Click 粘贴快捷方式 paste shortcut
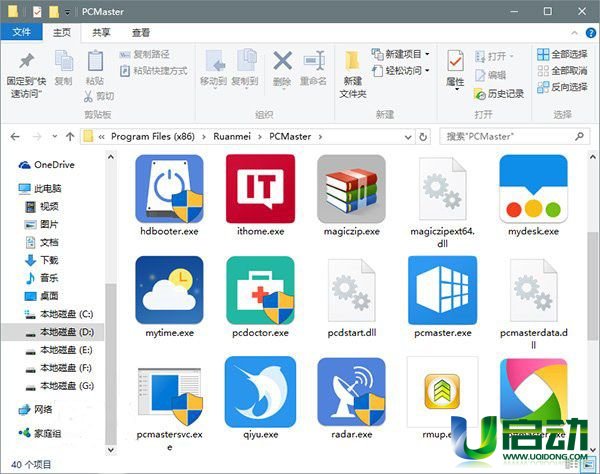Screen dimensions: 600x474 (x=154, y=71)
